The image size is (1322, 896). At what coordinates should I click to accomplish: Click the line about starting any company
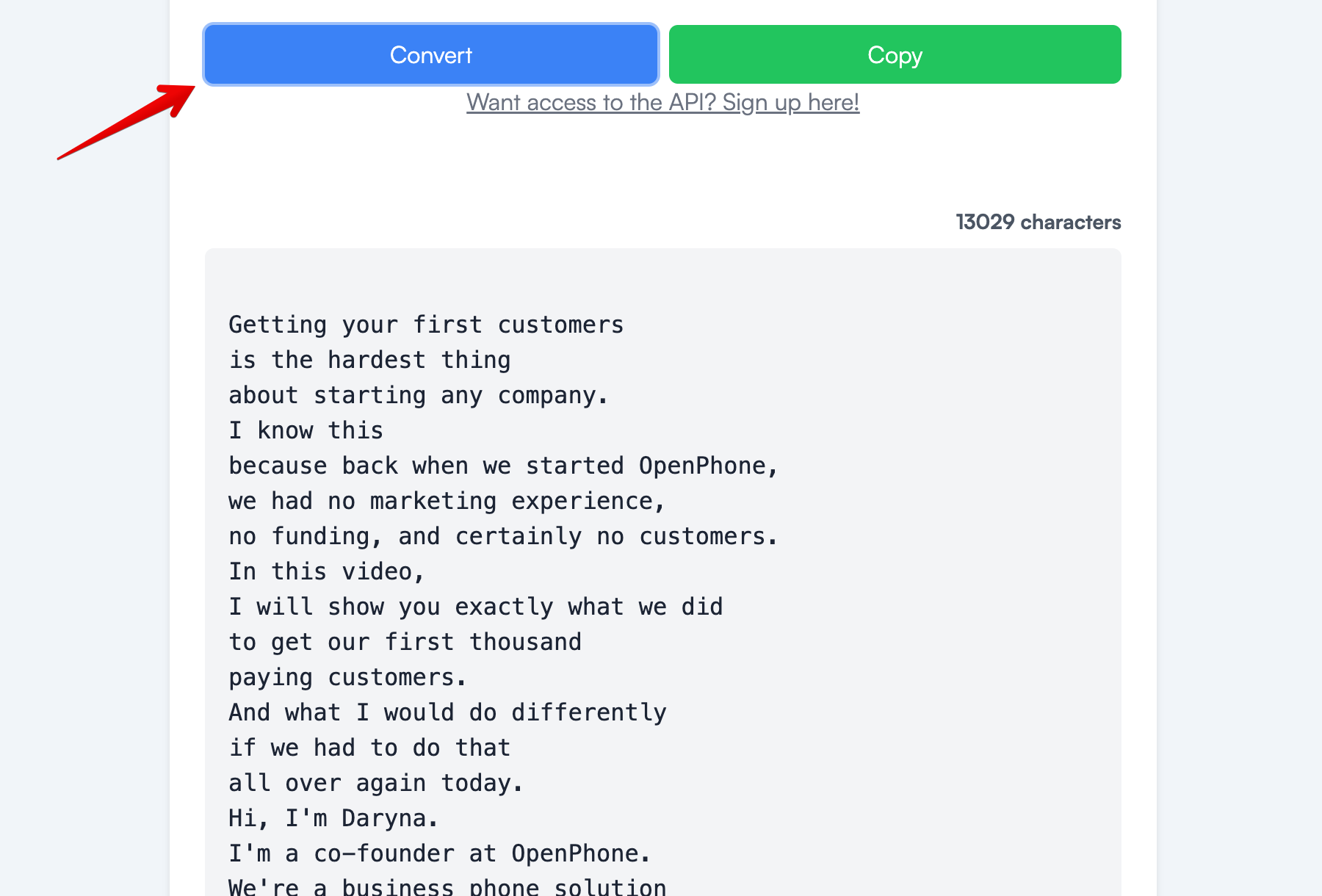[417, 394]
